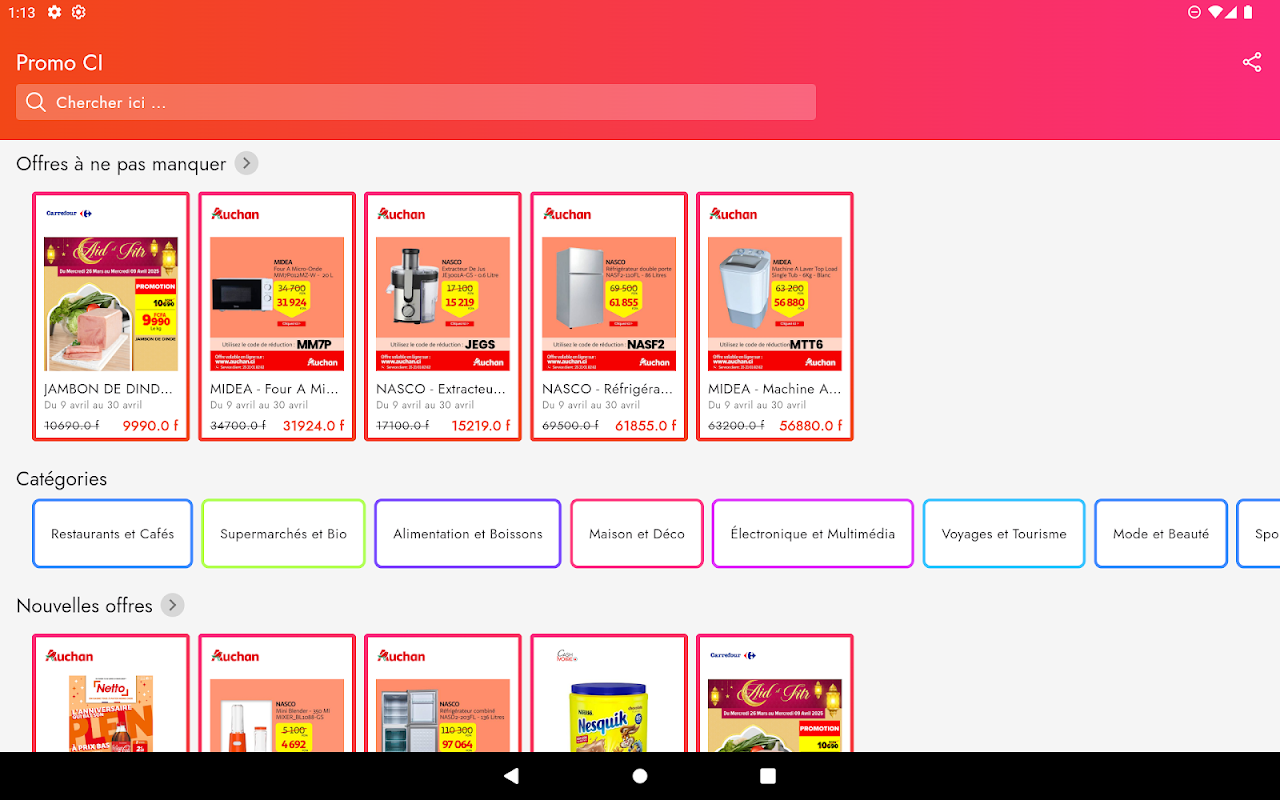This screenshot has width=1280, height=800.
Task: Open the first settings gear in status bar
Action: click(54, 12)
